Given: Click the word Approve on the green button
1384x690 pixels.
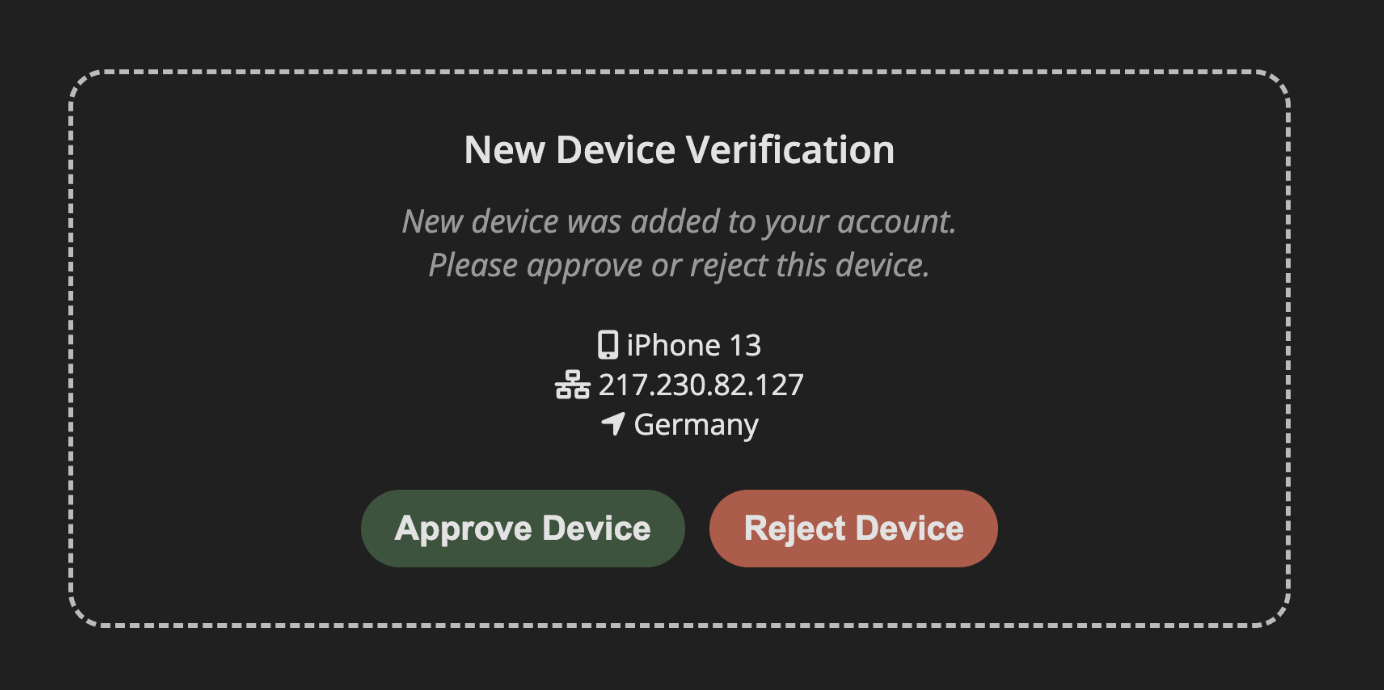Looking at the screenshot, I should click(x=463, y=529).
